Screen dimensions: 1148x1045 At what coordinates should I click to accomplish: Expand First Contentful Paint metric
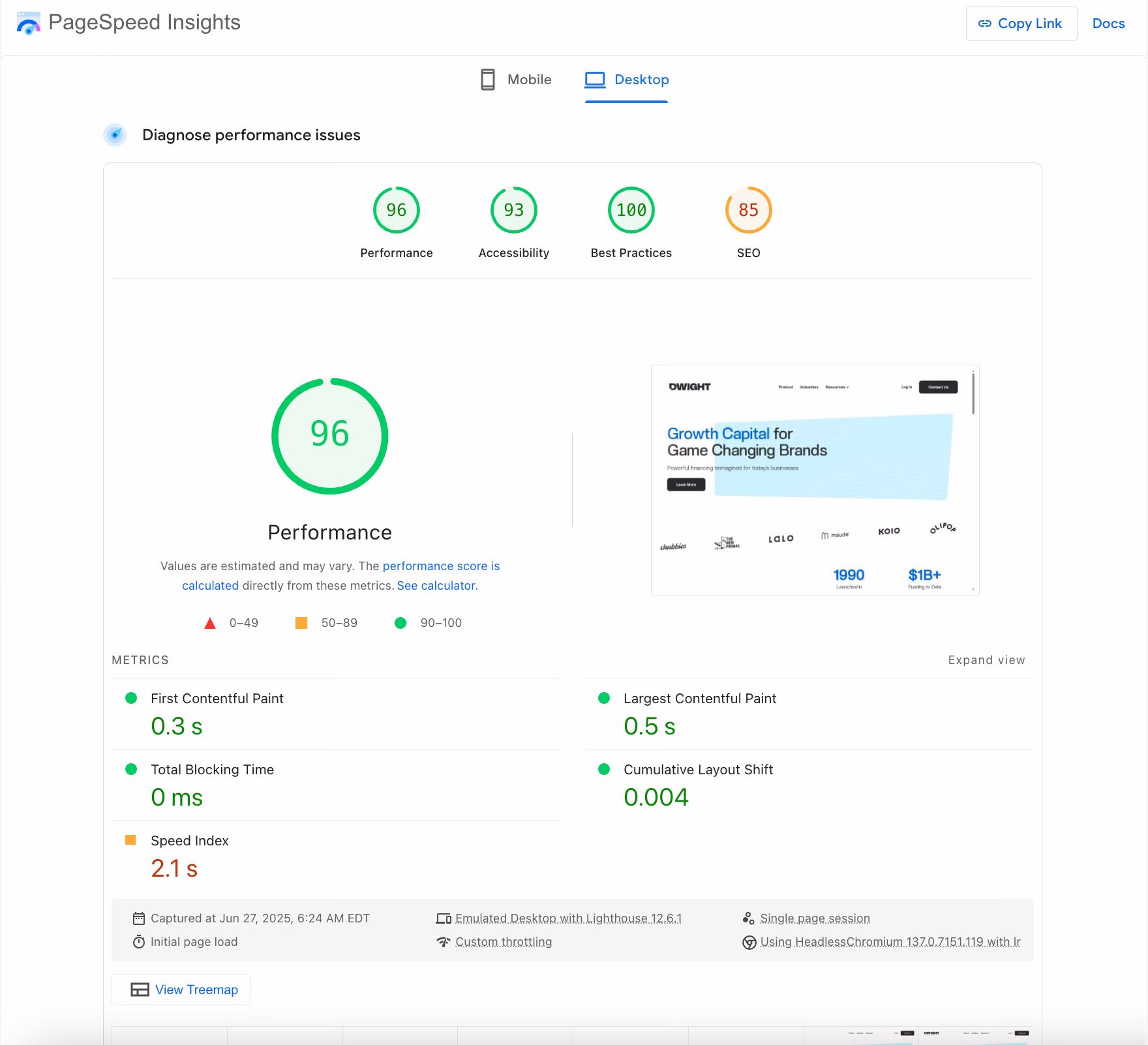(x=336, y=714)
